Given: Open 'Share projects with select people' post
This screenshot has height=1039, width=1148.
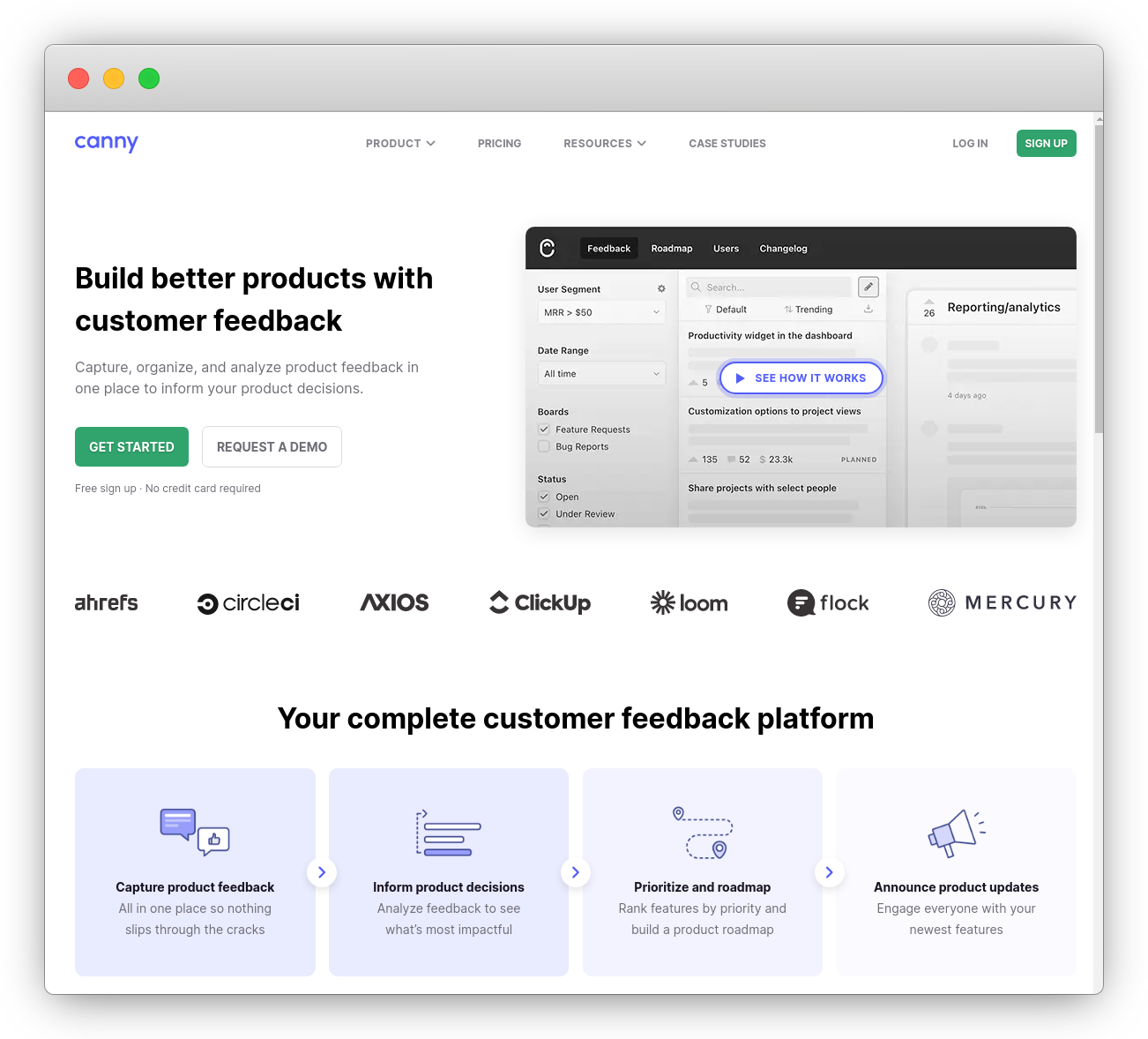Looking at the screenshot, I should [x=762, y=488].
